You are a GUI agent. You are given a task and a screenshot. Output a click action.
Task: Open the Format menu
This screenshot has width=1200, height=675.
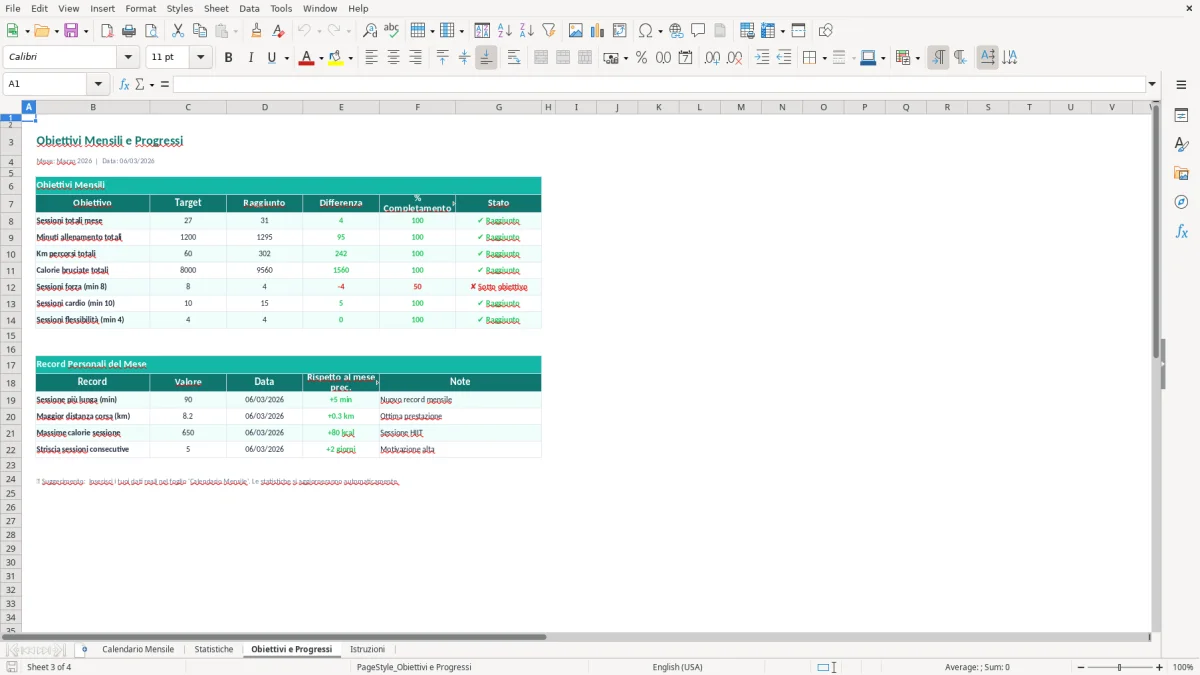[x=140, y=8]
